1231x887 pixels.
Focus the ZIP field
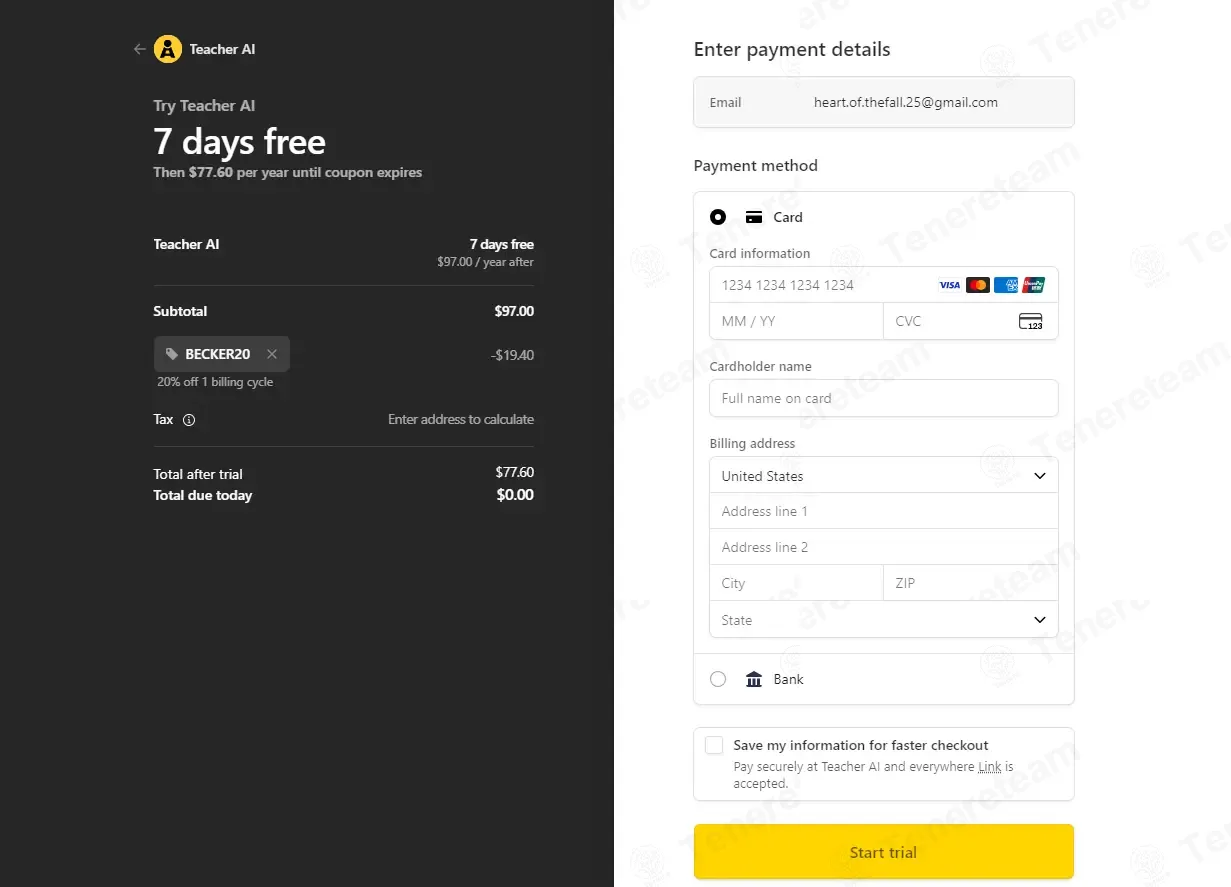pyautogui.click(x=970, y=583)
